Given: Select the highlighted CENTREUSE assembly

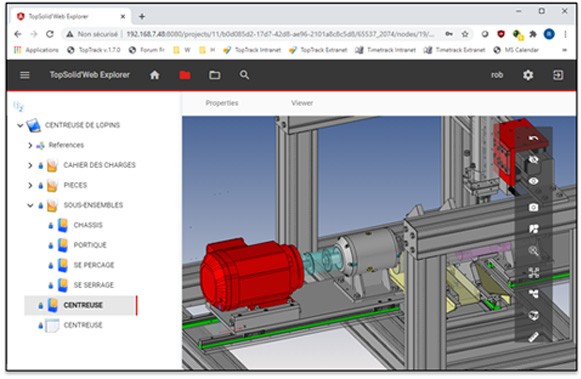Looking at the screenshot, I should coord(80,305).
